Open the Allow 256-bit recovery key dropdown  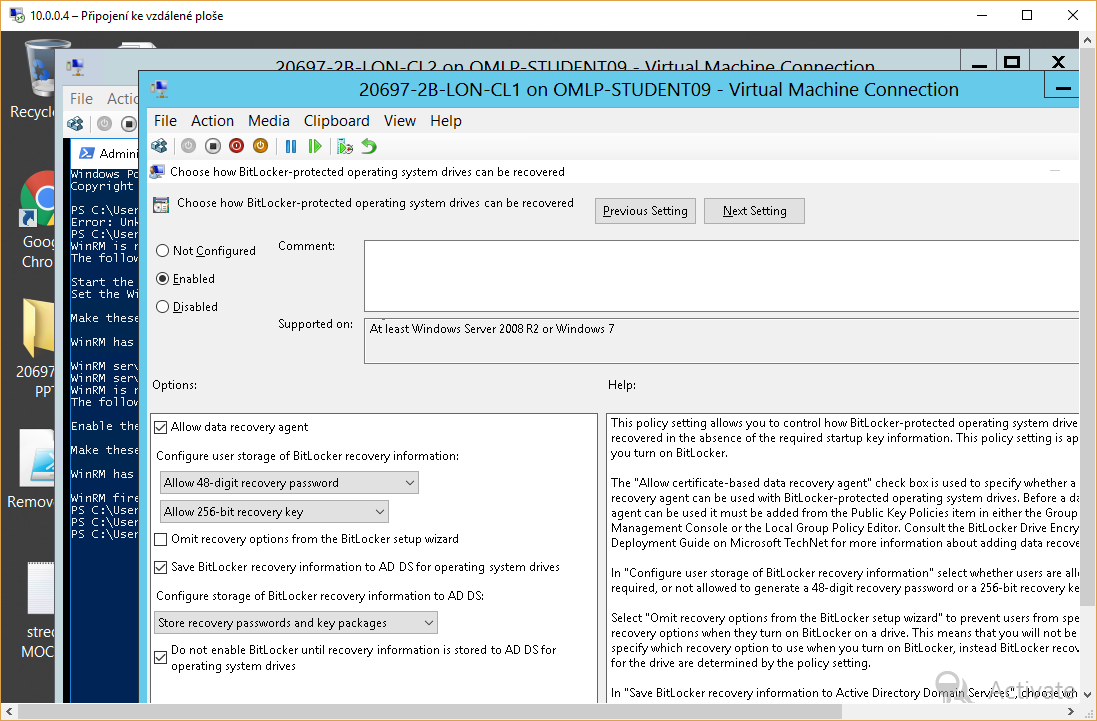274,512
